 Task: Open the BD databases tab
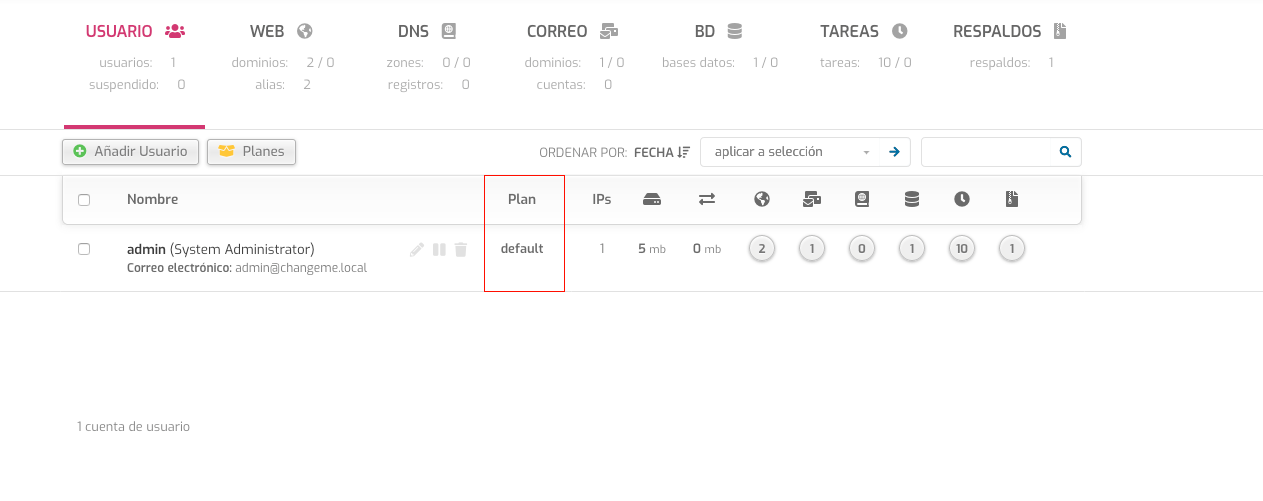[x=718, y=31]
